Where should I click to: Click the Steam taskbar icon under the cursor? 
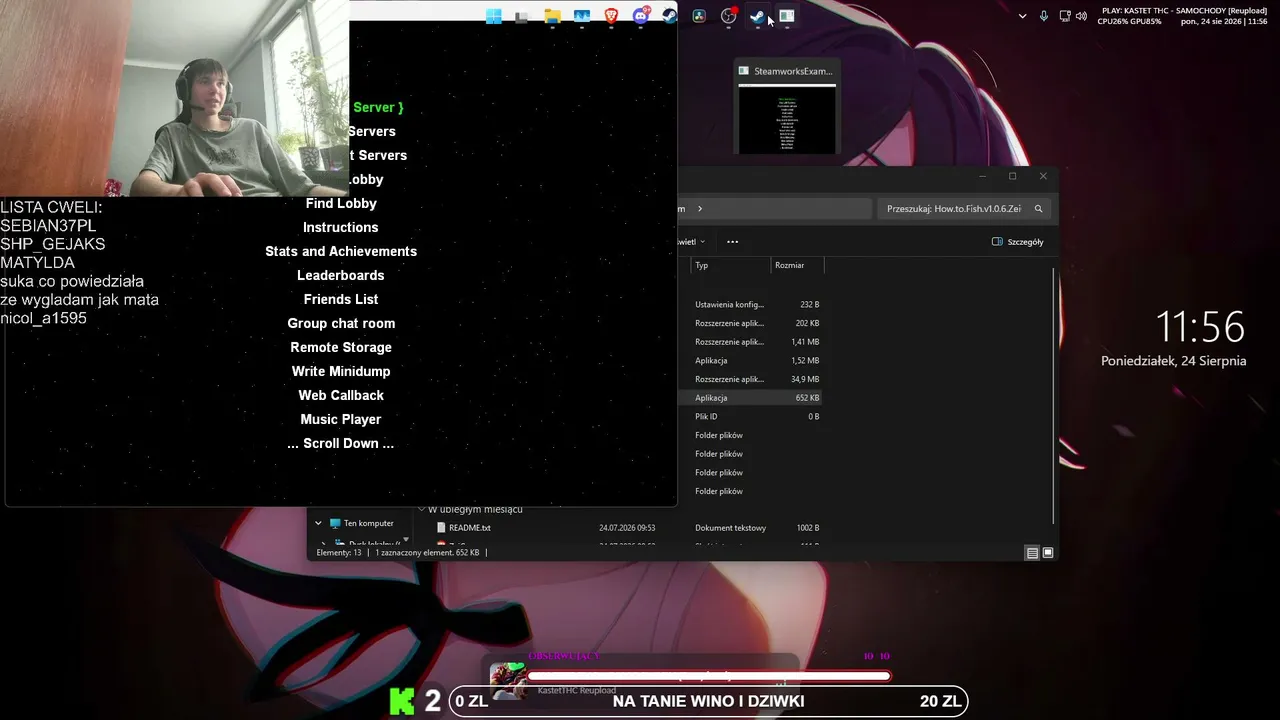coord(757,16)
